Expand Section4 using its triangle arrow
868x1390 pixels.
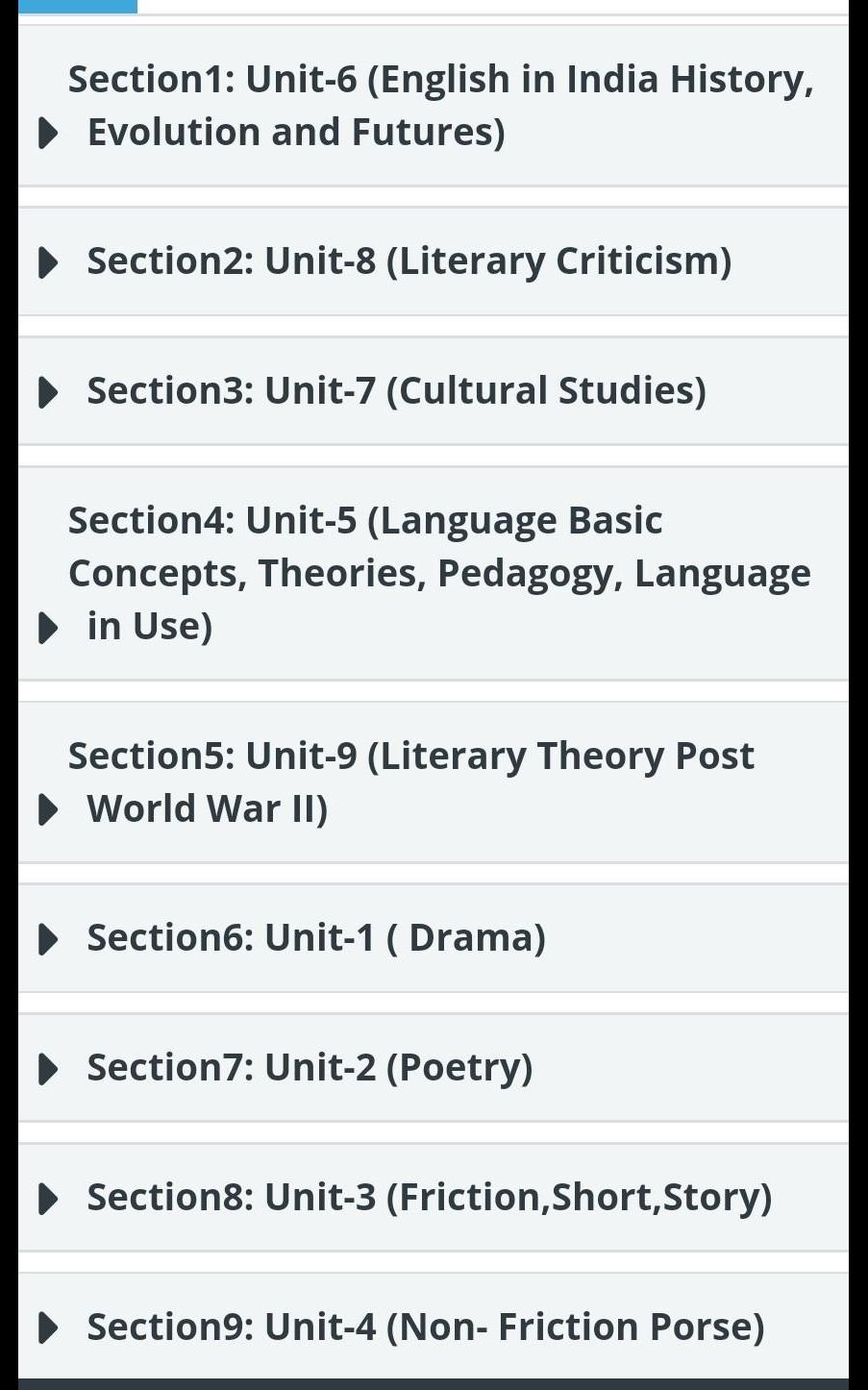(47, 628)
